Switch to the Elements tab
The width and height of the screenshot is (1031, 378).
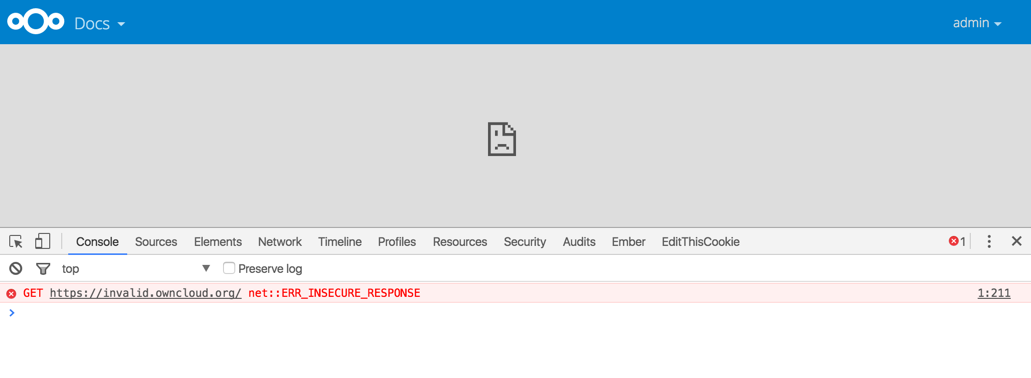pyautogui.click(x=218, y=242)
